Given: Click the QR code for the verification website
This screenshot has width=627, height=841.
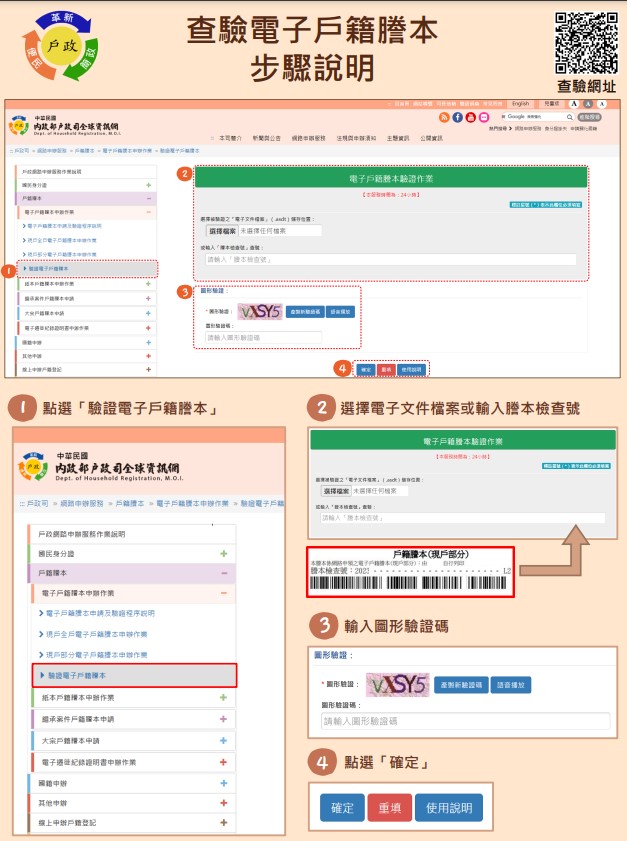Looking at the screenshot, I should pyautogui.click(x=586, y=44).
